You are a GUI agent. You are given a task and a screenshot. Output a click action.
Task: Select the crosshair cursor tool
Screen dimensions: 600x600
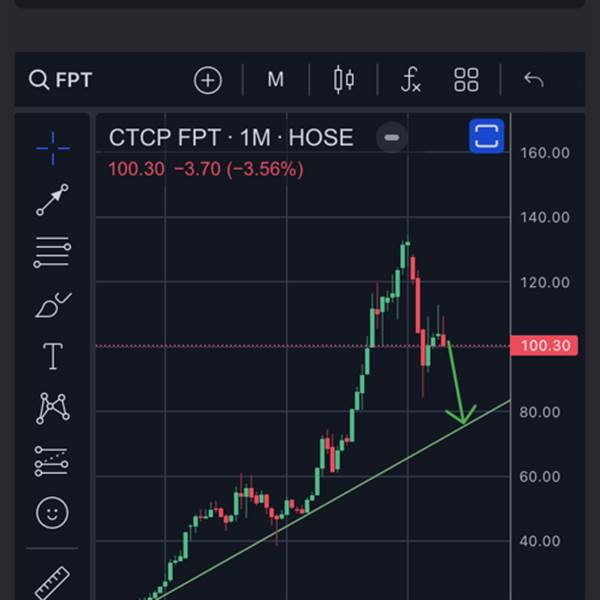pyautogui.click(x=53, y=148)
